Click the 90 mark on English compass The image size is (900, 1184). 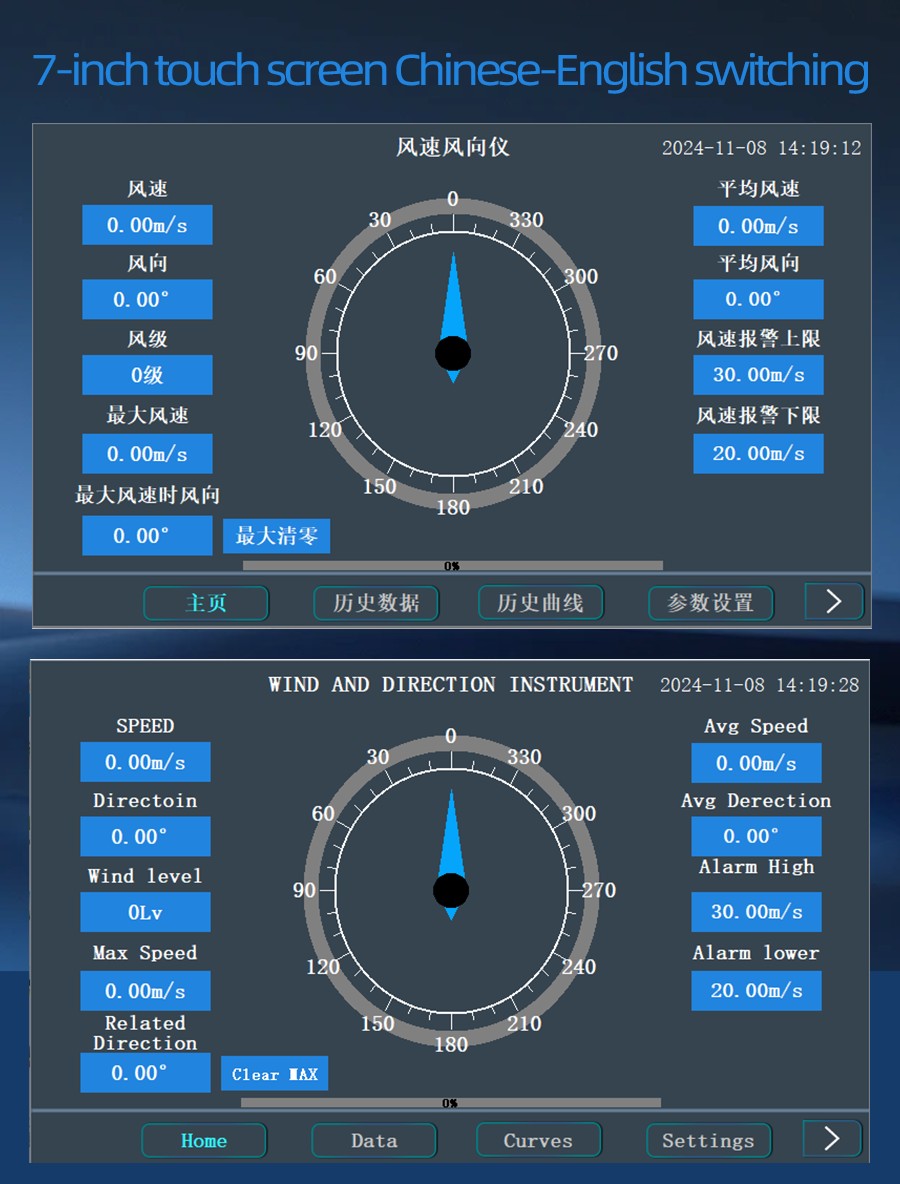[304, 890]
